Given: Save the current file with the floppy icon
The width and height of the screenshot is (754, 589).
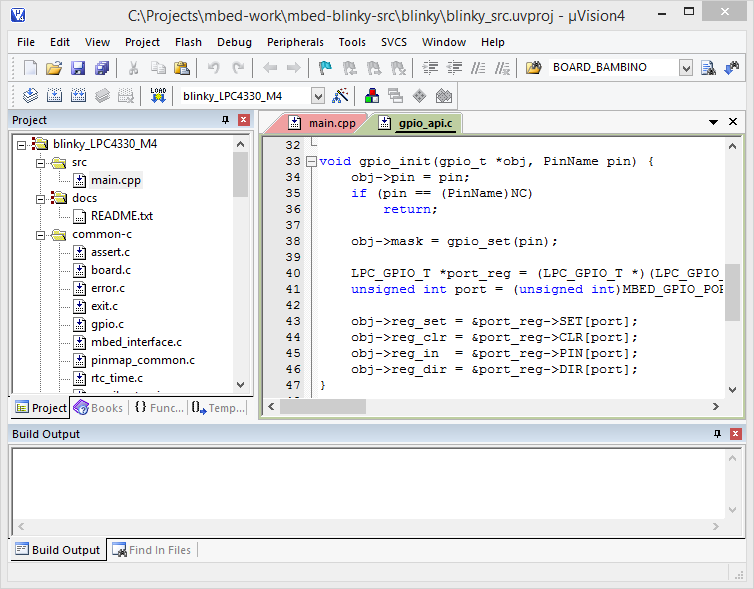Looking at the screenshot, I should pos(78,68).
